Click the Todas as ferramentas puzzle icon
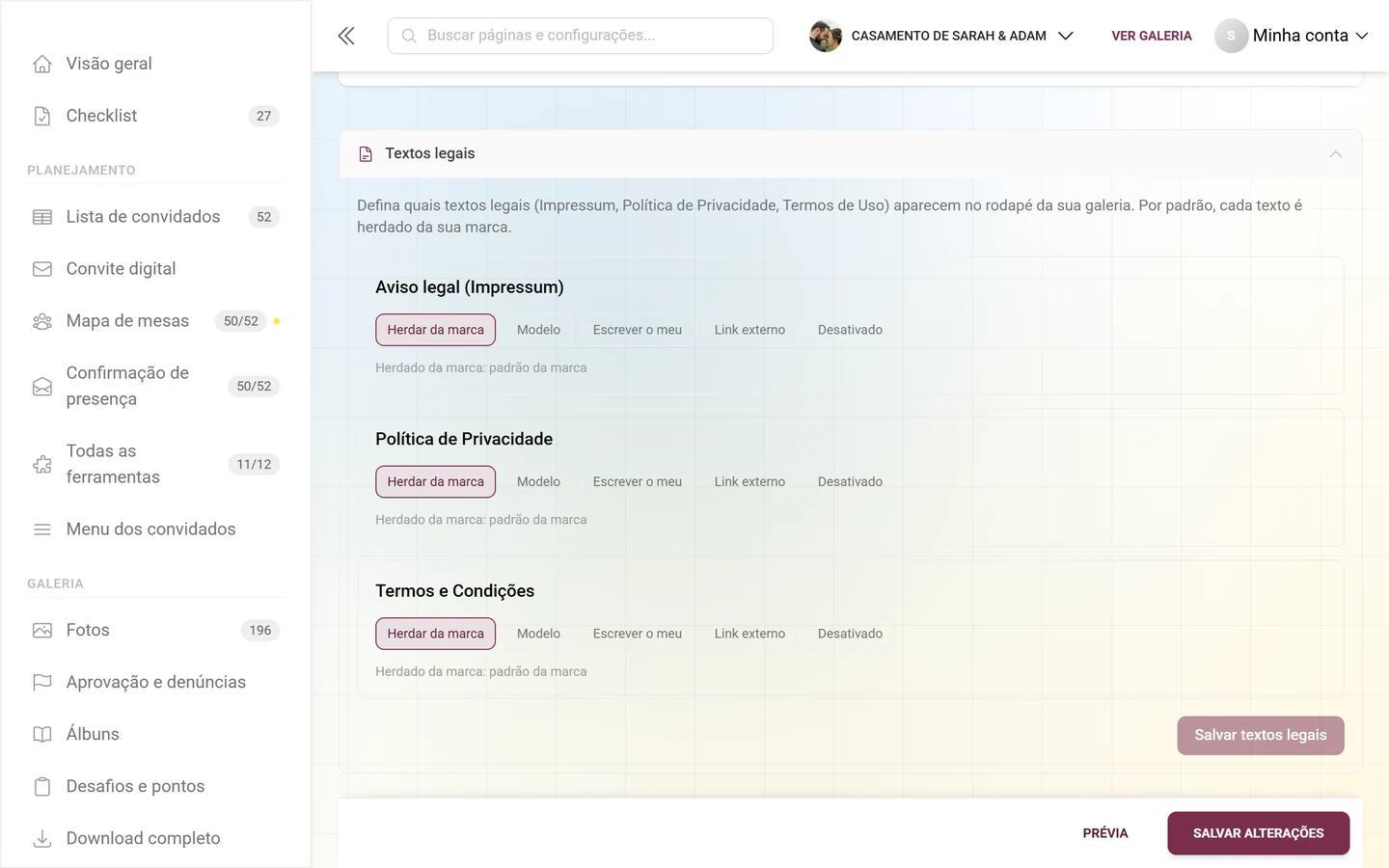The height and width of the screenshot is (868, 1389). pyautogui.click(x=42, y=465)
